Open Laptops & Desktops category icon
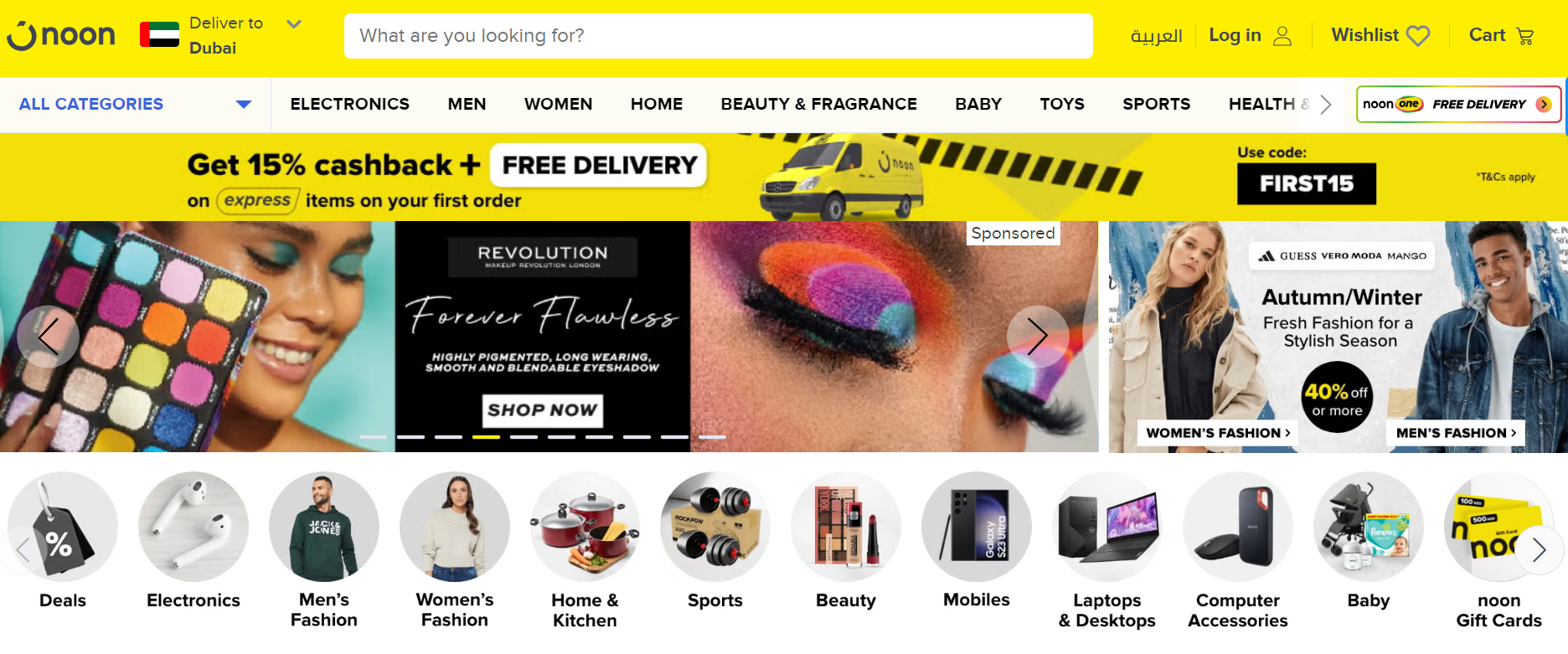 click(x=1107, y=527)
